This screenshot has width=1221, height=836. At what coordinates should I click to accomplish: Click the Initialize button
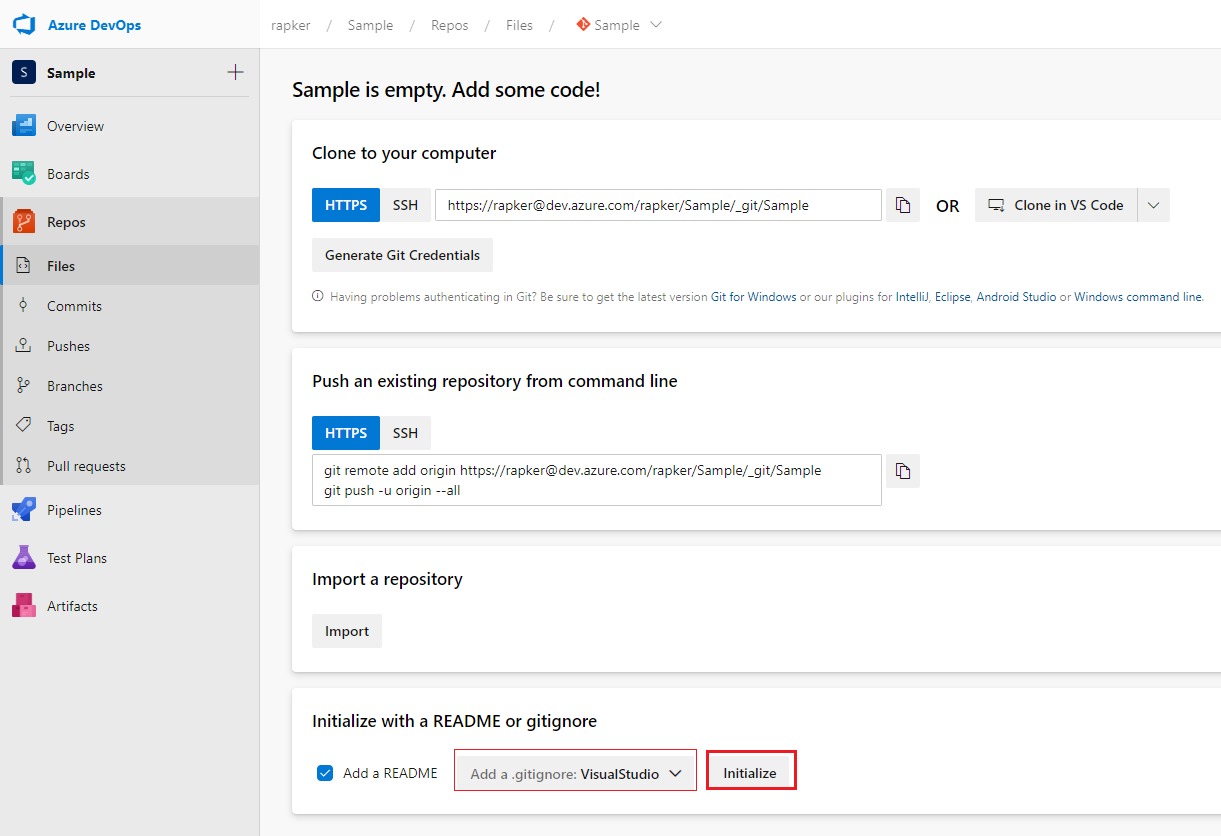tap(750, 772)
